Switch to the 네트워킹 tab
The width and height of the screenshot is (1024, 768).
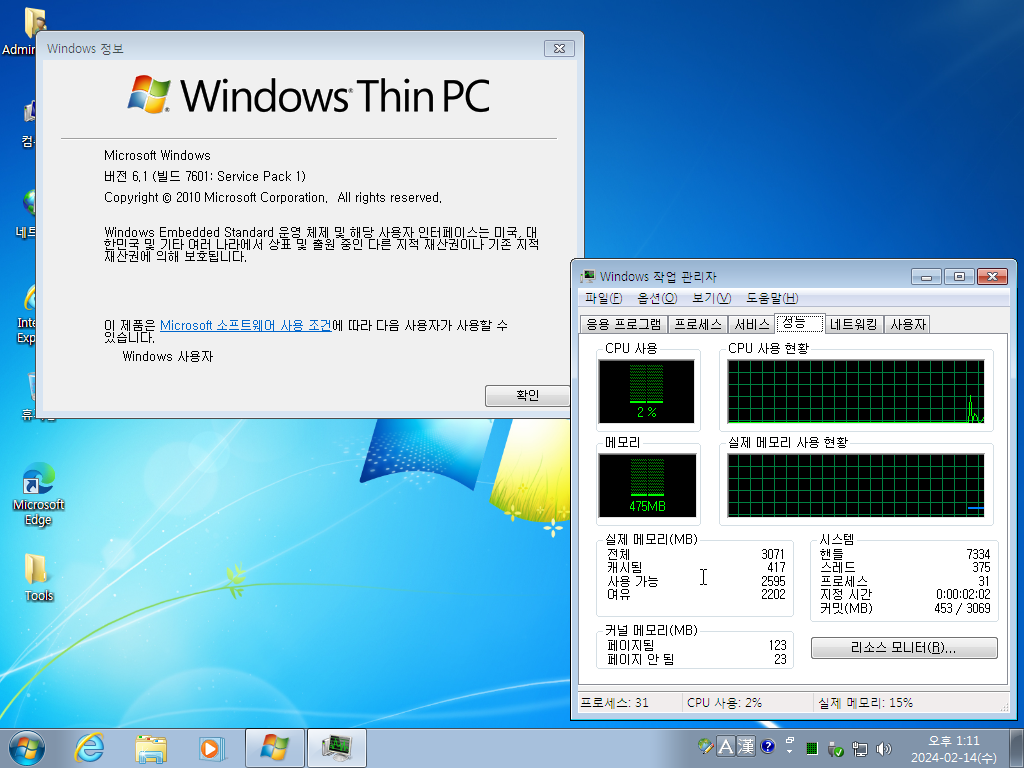tap(854, 325)
